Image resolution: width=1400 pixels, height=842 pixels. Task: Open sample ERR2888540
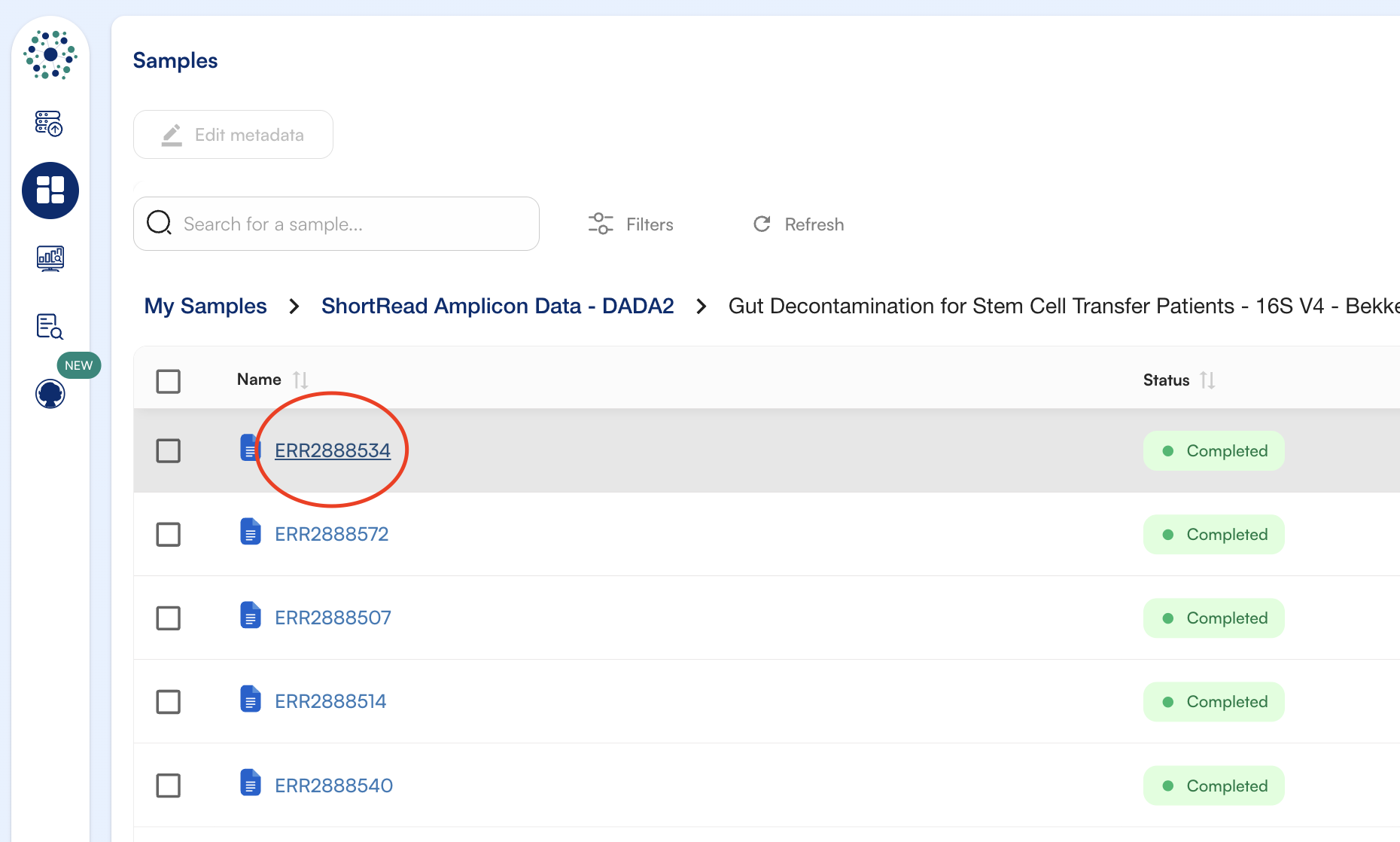click(x=334, y=786)
